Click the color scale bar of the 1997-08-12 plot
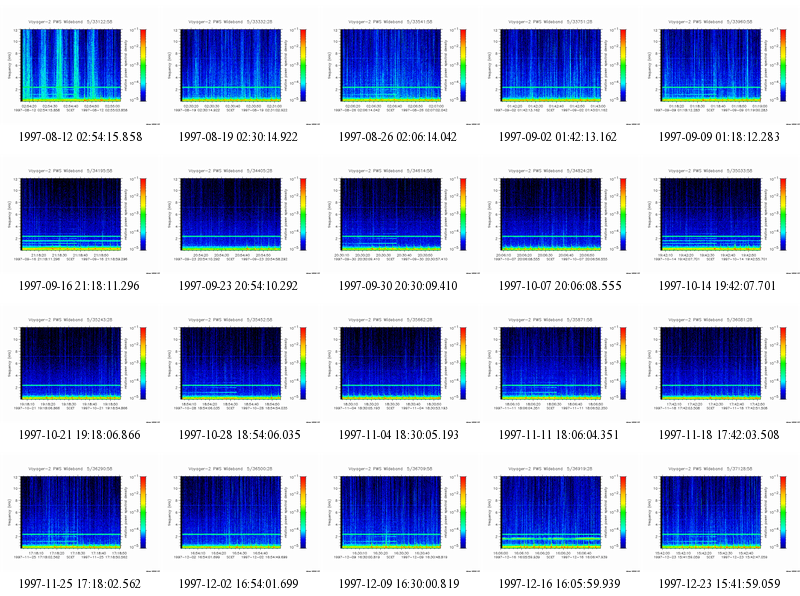This screenshot has width=800, height=596. click(143, 65)
